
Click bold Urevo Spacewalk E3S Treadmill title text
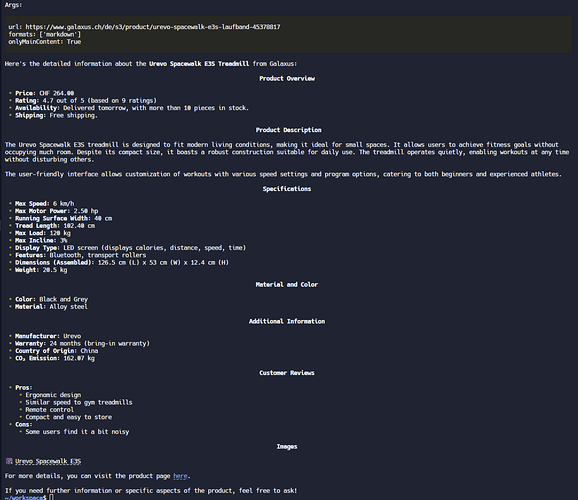click(199, 63)
